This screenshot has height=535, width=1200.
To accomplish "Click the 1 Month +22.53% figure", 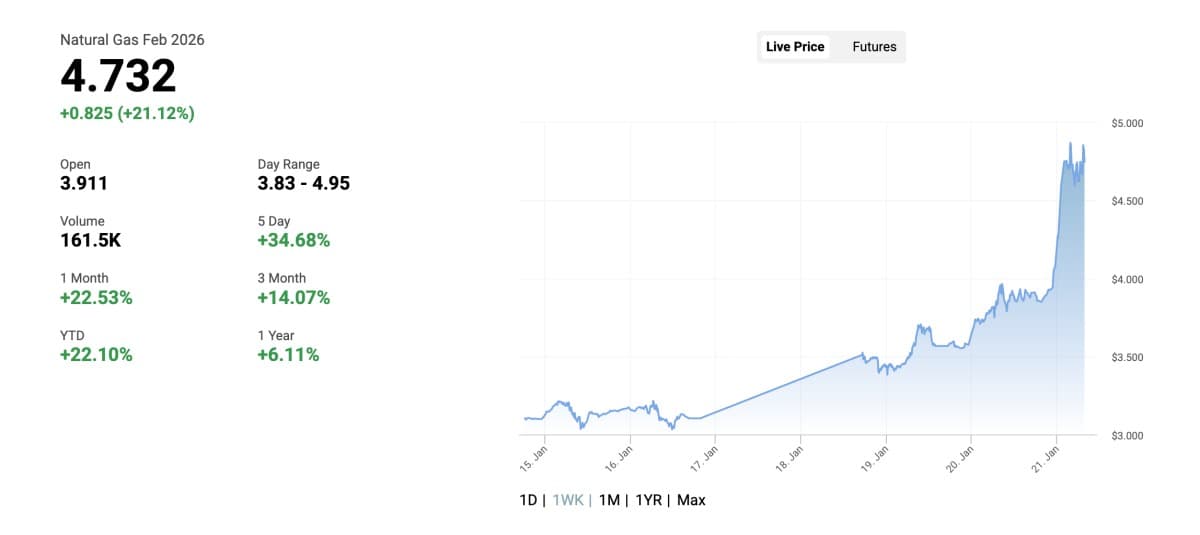I will click(96, 297).
